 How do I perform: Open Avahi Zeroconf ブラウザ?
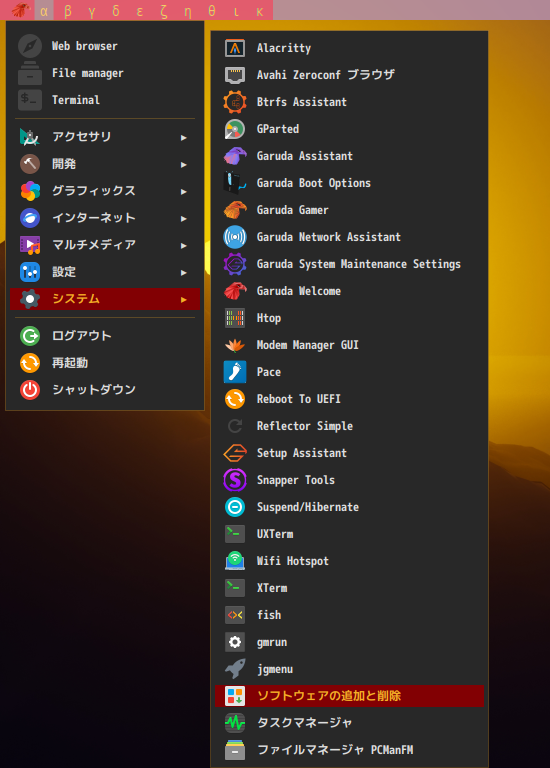[349, 75]
